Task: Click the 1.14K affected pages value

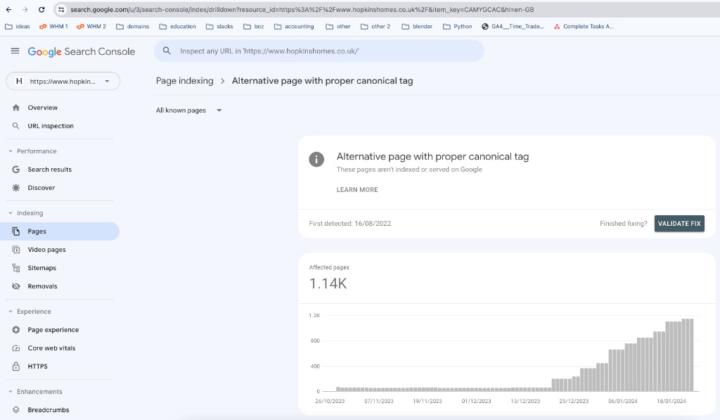Action: pos(328,284)
